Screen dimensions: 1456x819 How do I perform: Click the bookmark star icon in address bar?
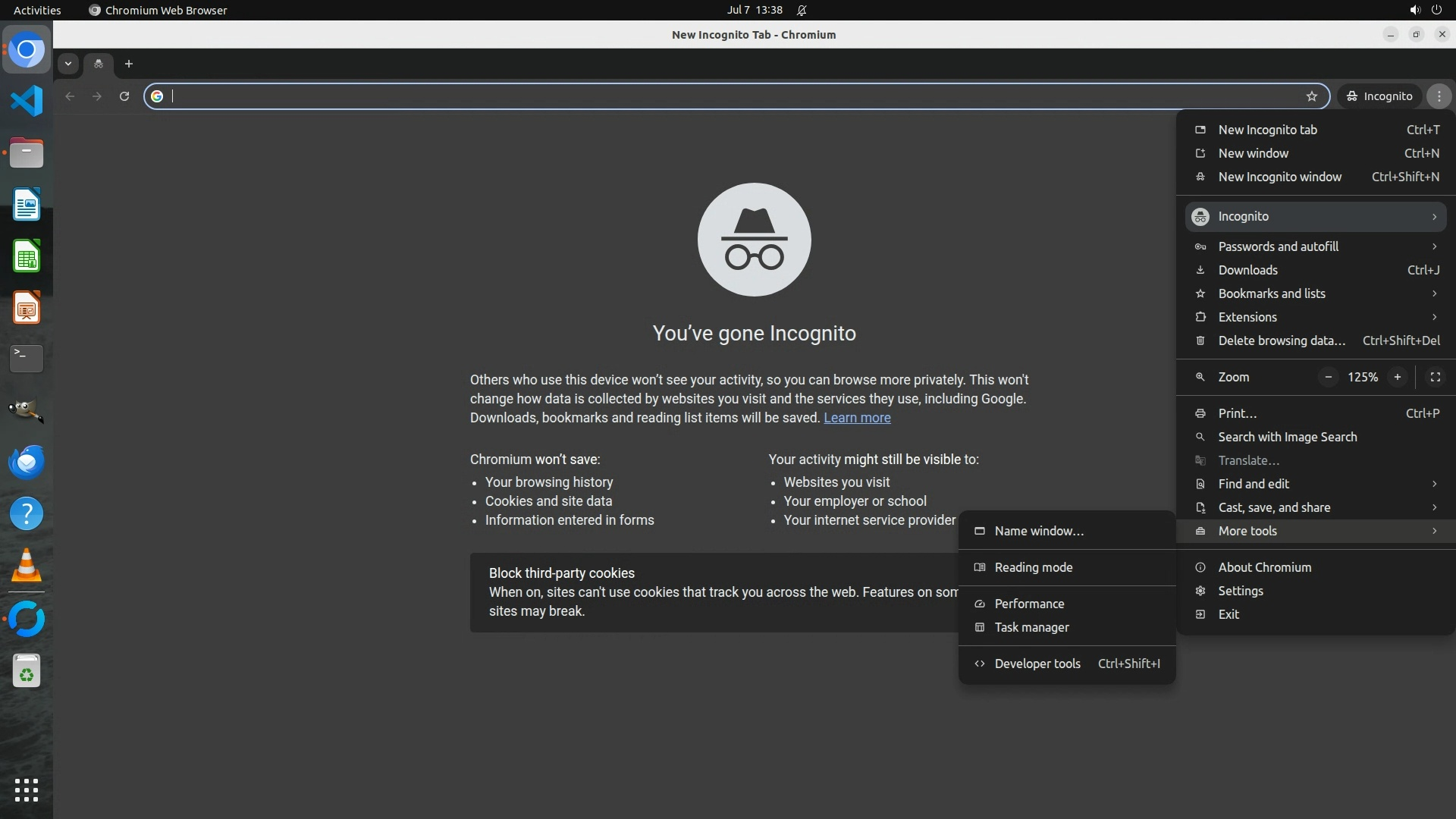(x=1312, y=96)
